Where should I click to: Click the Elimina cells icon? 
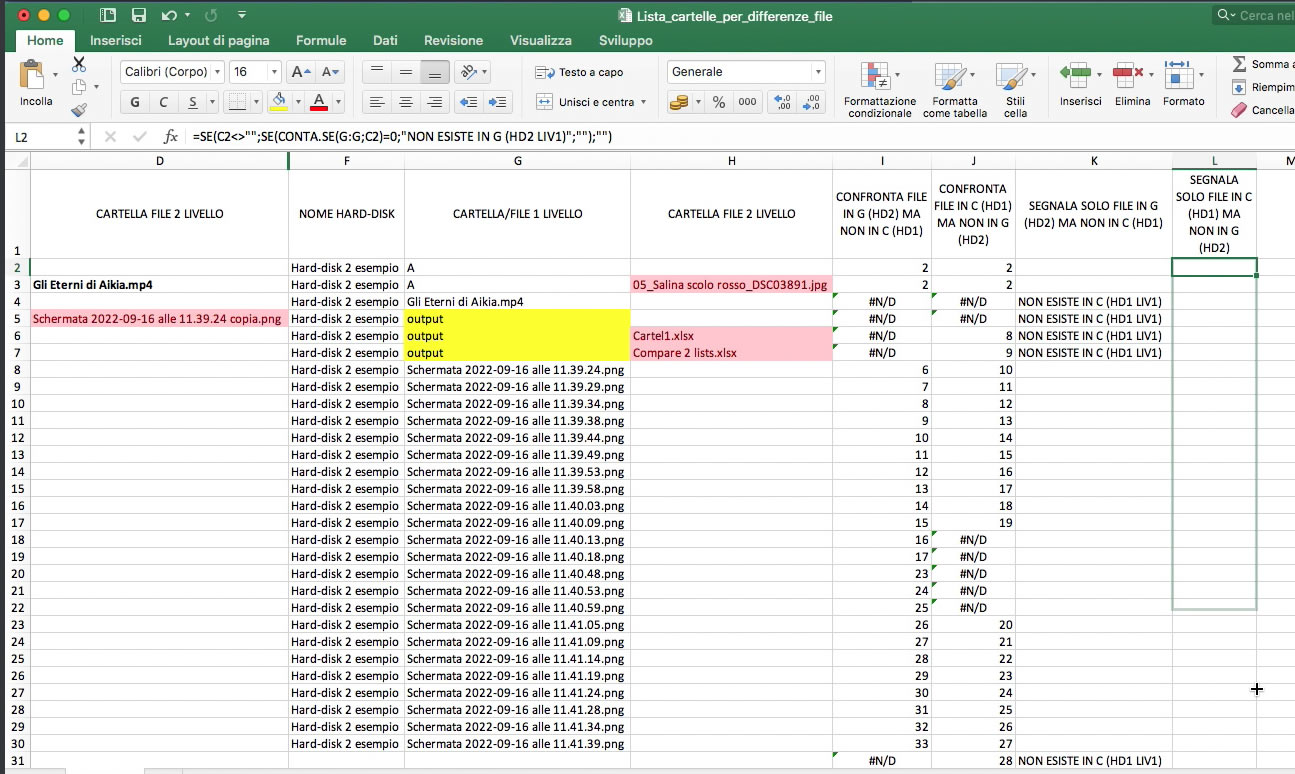(x=1128, y=74)
